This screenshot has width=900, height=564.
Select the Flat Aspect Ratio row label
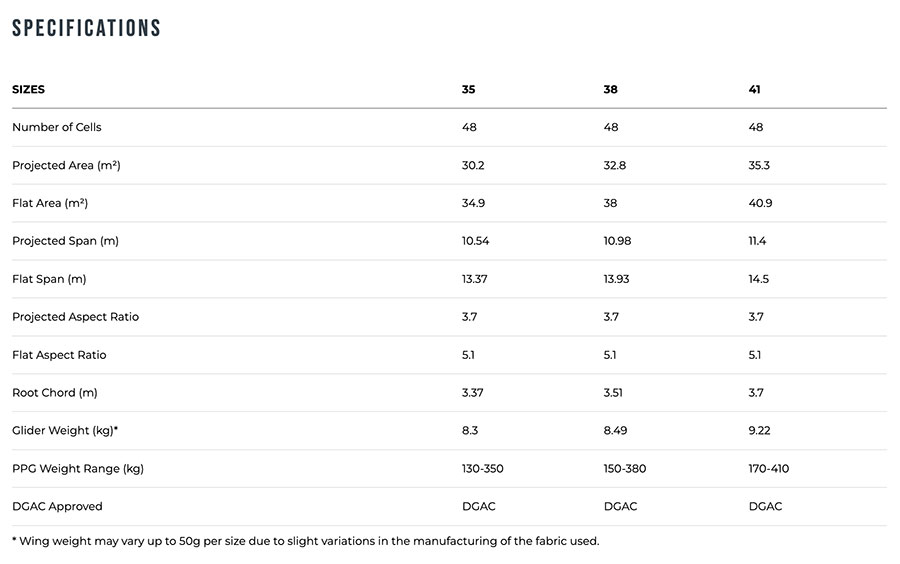[59, 355]
